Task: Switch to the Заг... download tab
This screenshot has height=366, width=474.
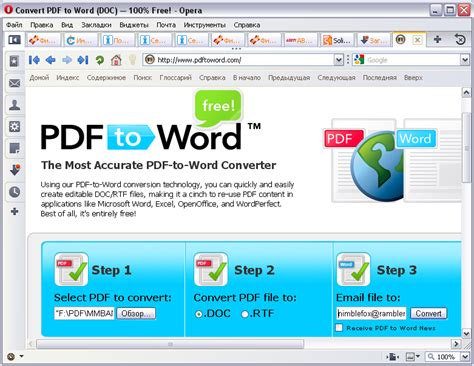Action: click(373, 40)
